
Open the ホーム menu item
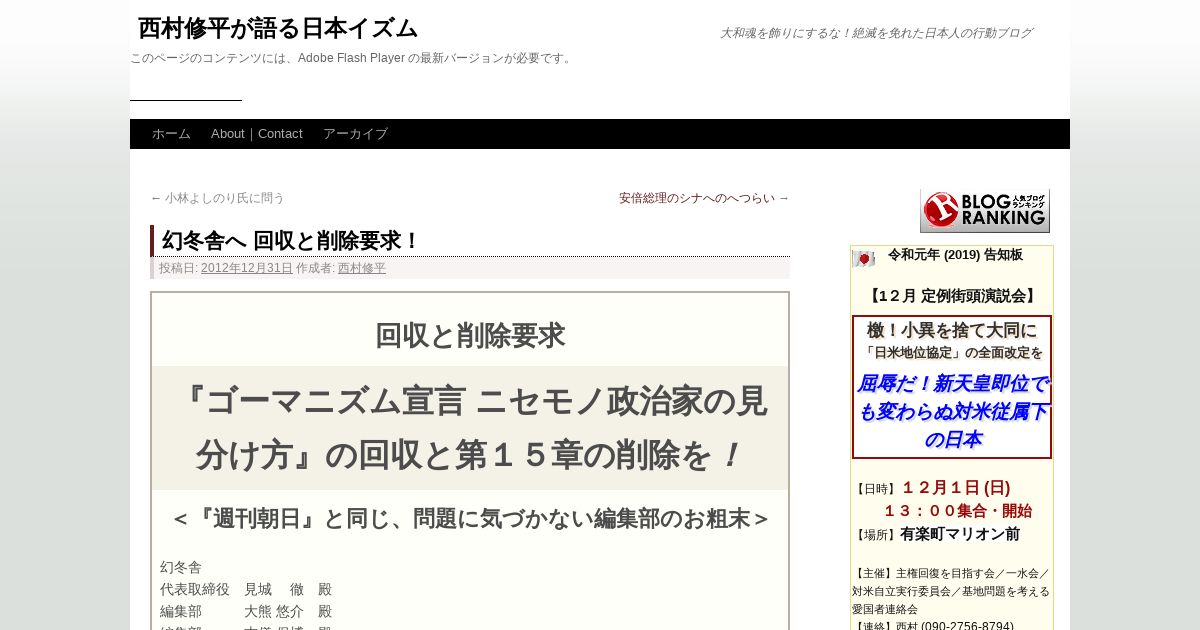[x=171, y=134]
